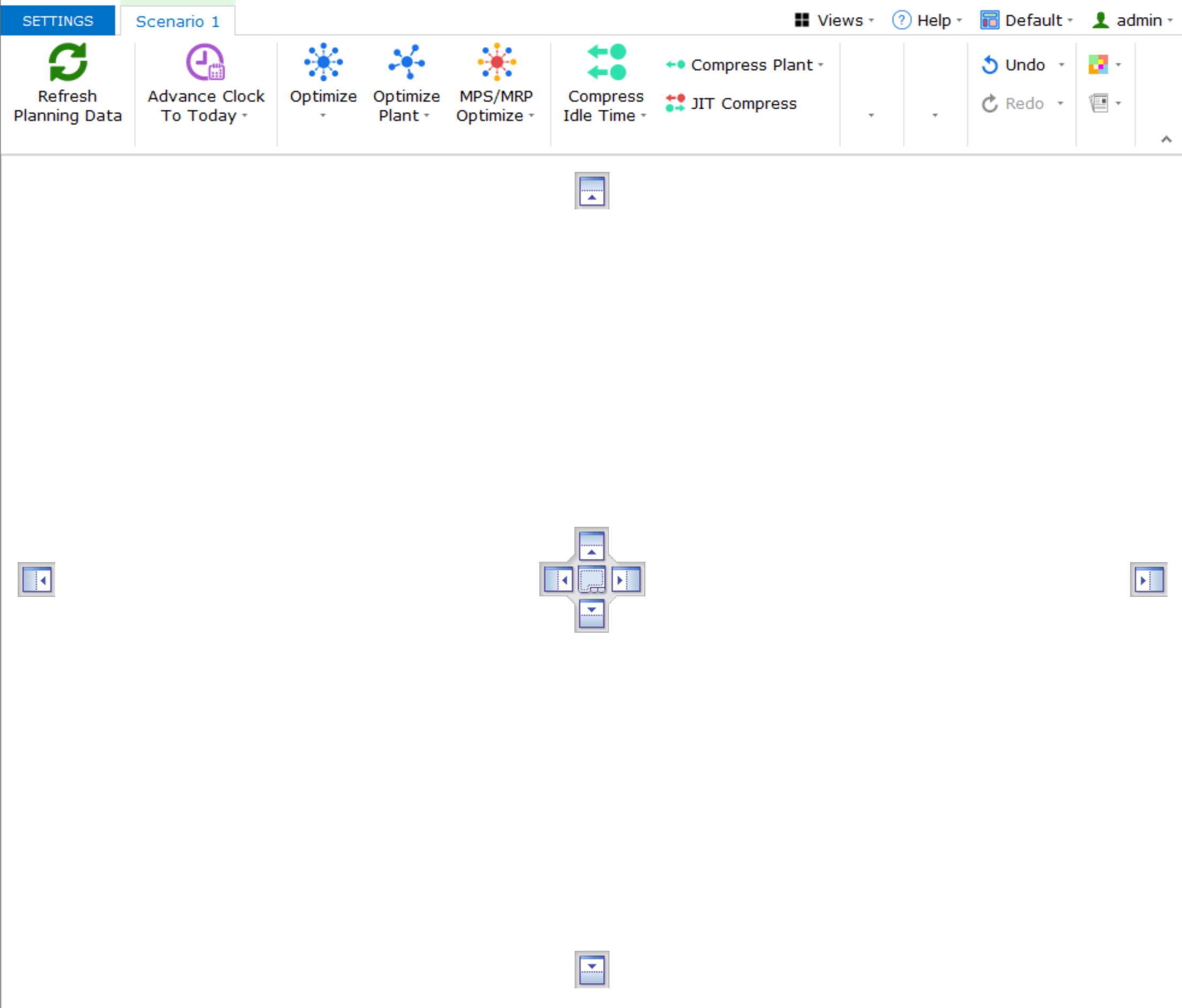Click the admin user icon

[x=1101, y=20]
